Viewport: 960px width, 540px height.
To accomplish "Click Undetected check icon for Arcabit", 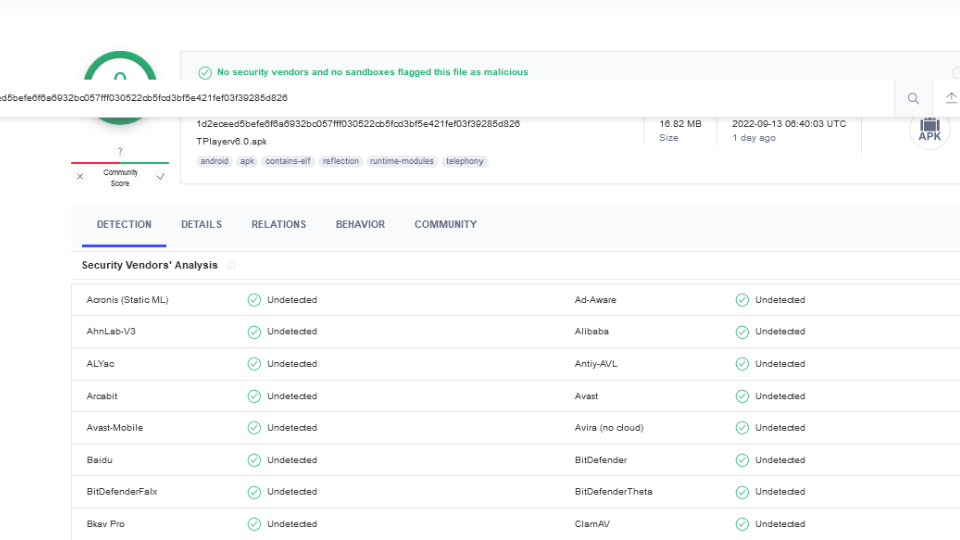I will [x=254, y=396].
